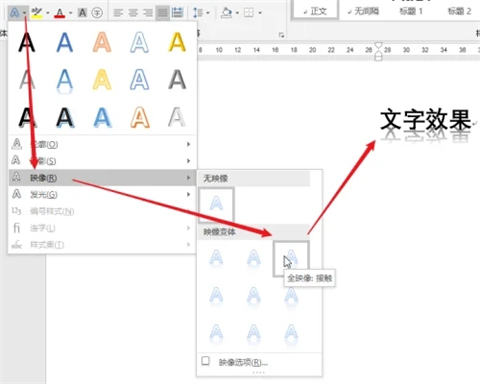Apply the red font color A
Screen dimensions: 480x384
point(59,13)
